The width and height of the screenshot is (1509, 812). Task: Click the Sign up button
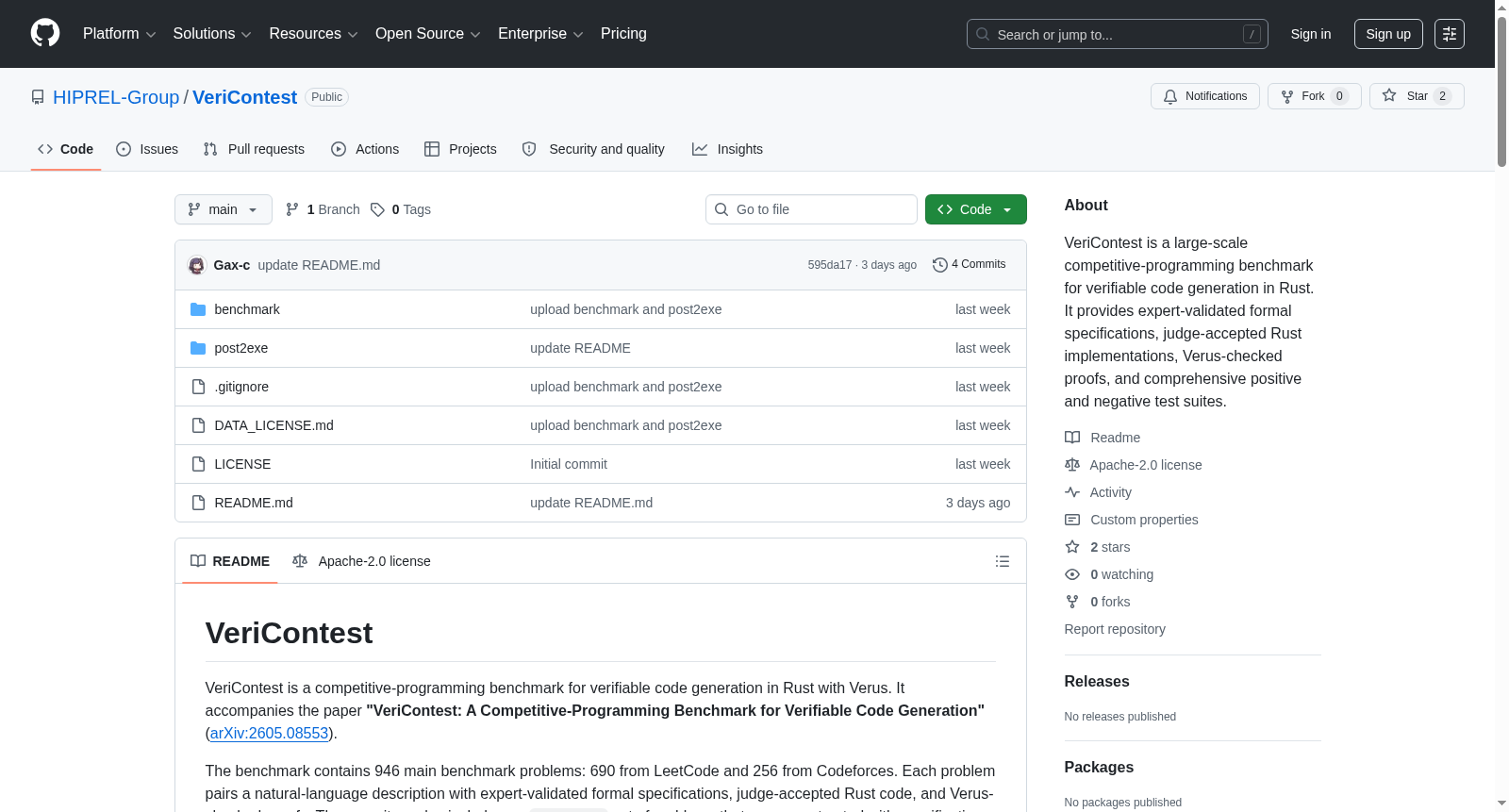1388,34
